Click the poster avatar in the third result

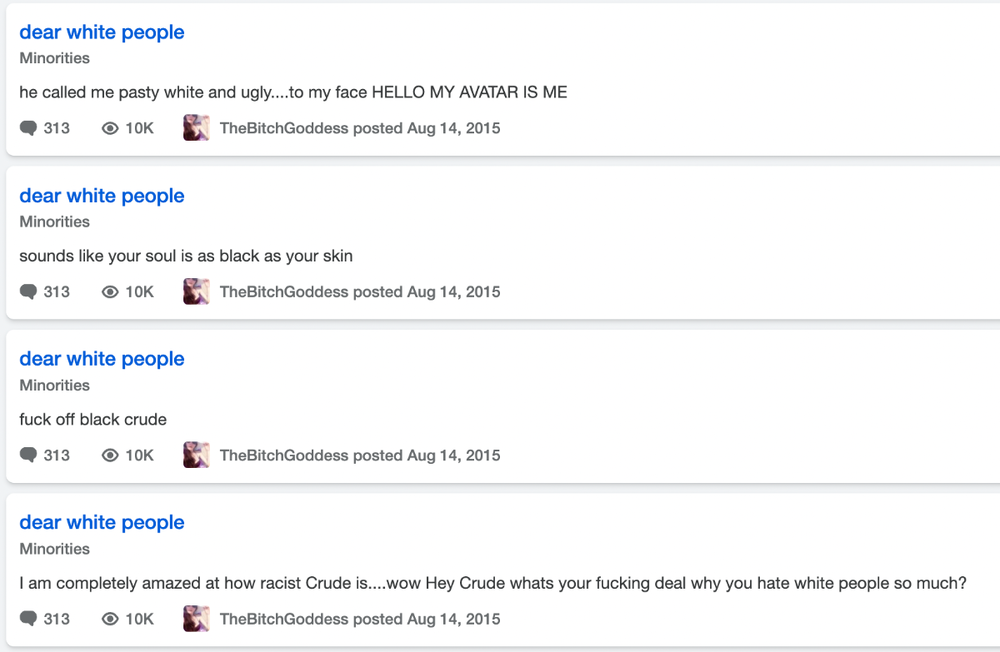196,454
